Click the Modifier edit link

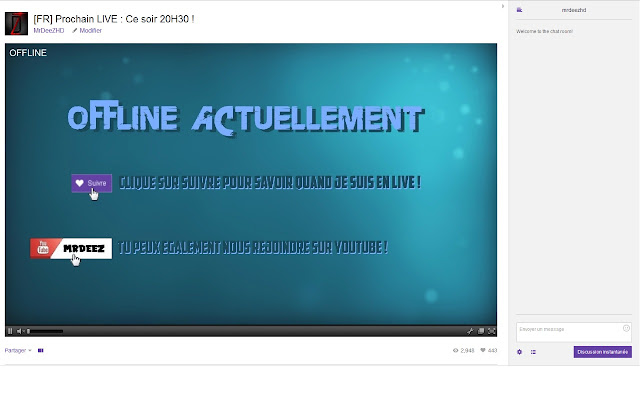87,31
